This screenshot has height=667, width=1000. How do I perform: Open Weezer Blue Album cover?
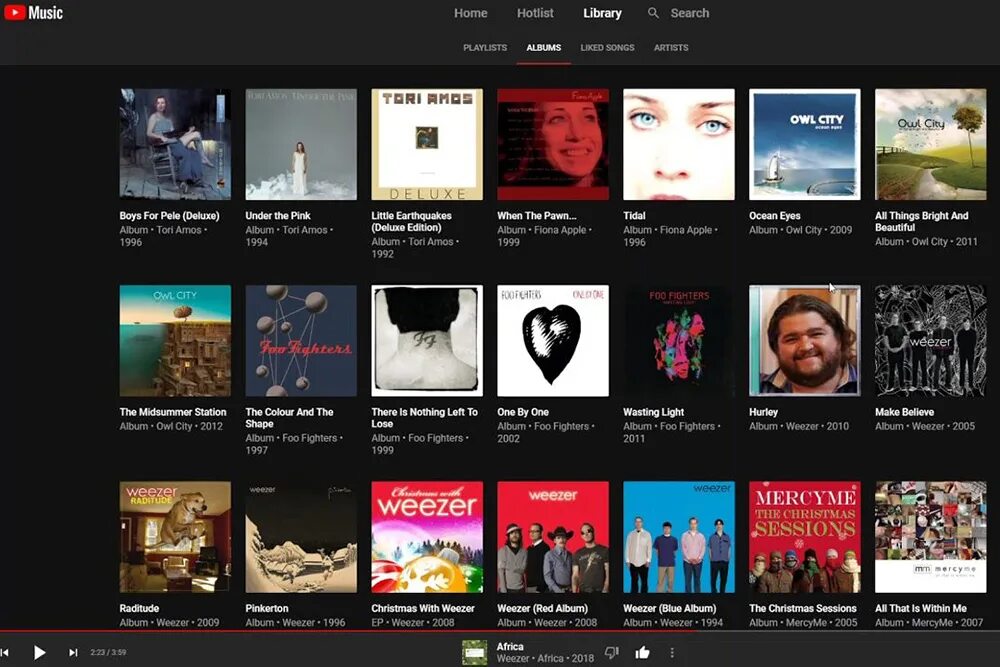[679, 537]
